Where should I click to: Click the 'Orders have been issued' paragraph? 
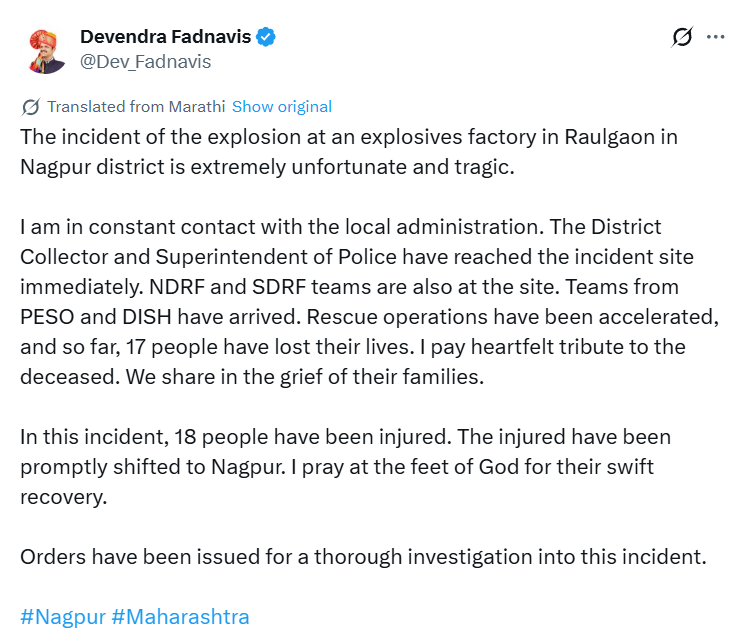pos(362,557)
